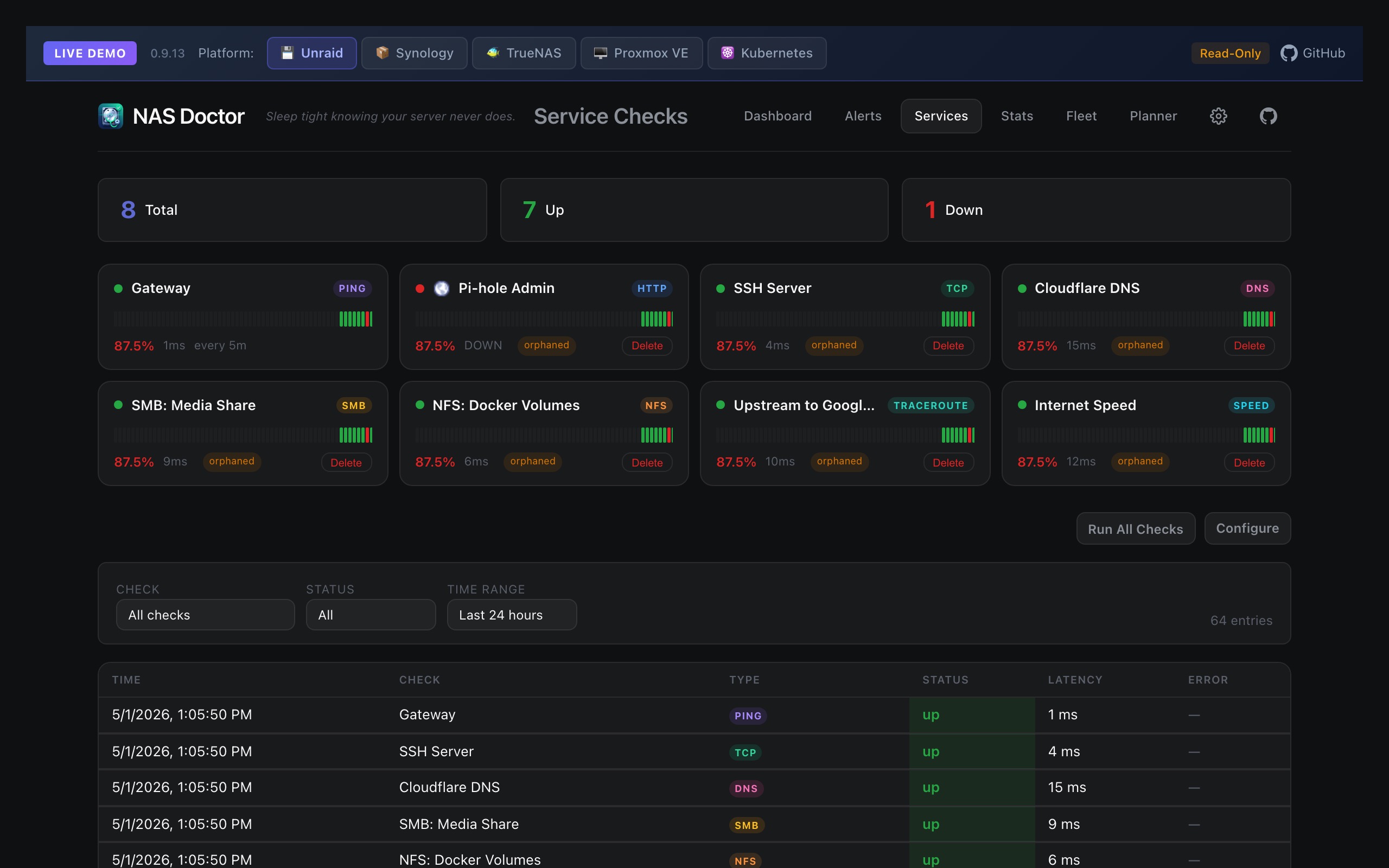The height and width of the screenshot is (868, 1389).
Task: Click the Pi-hole Admin favicon icon
Action: click(441, 288)
